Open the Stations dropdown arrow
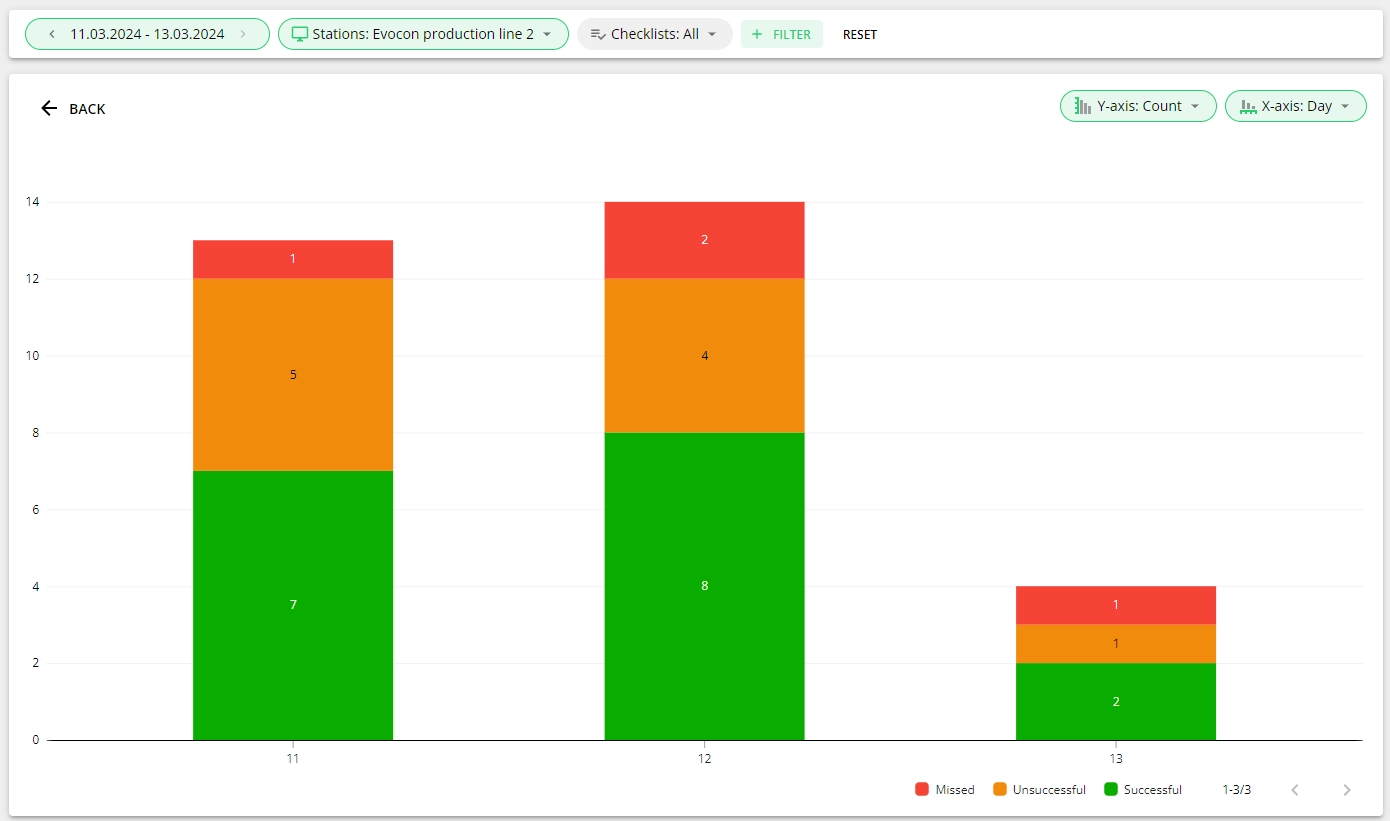Image resolution: width=1390 pixels, height=821 pixels. (x=547, y=34)
